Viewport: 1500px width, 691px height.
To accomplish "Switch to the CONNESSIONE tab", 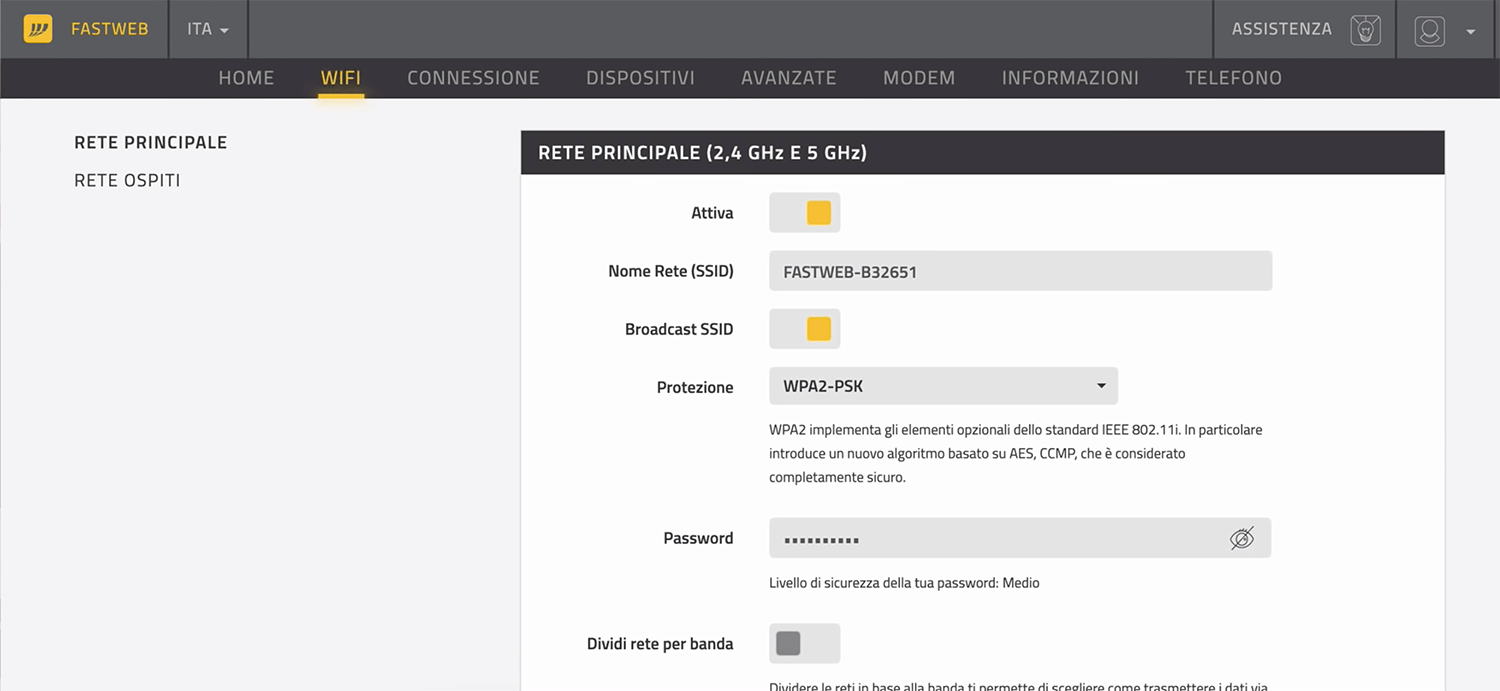I will 473,78.
